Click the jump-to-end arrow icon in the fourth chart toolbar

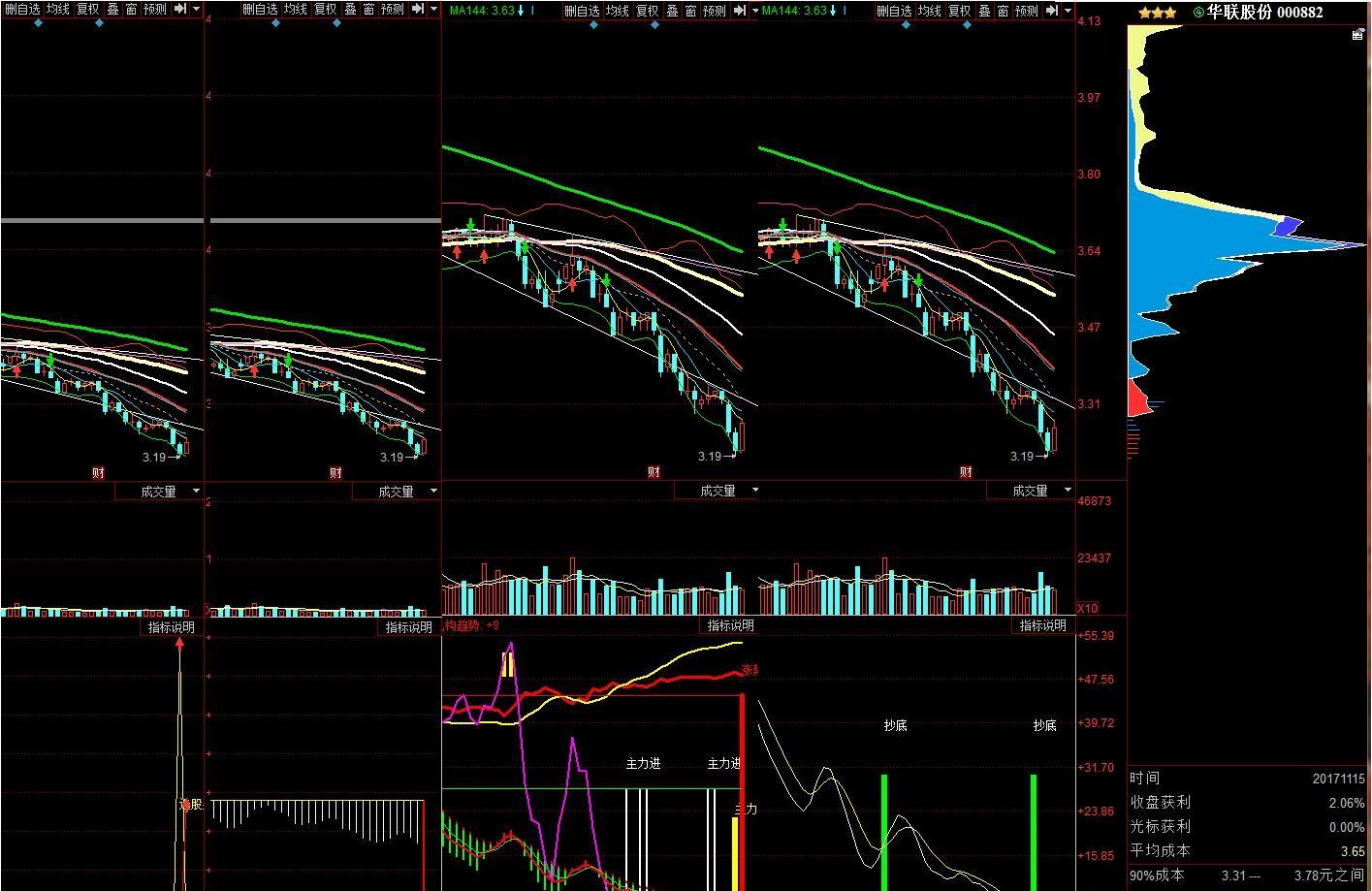click(1052, 11)
